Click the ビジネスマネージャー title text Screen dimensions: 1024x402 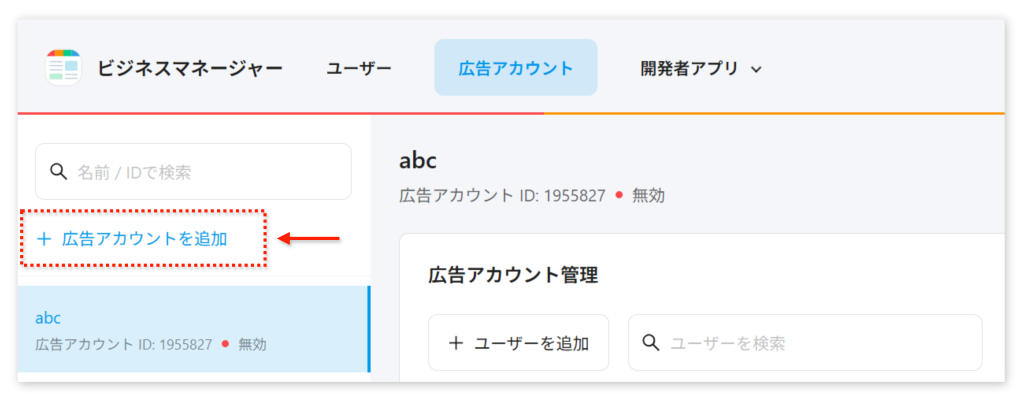pyautogui.click(x=190, y=68)
